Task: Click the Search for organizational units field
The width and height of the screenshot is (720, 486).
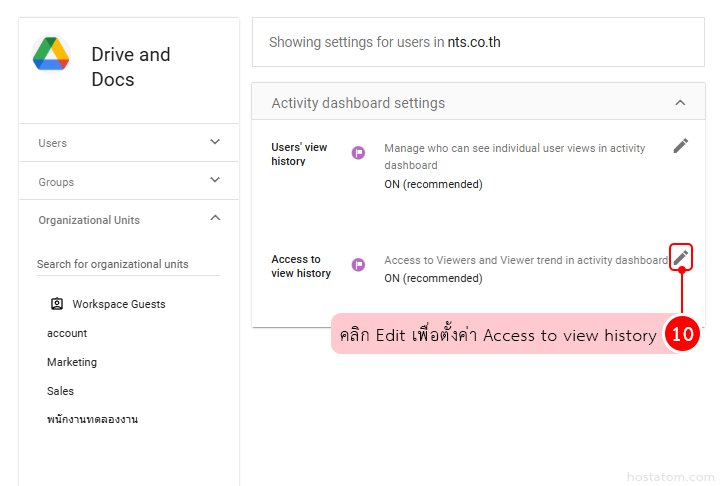Action: (x=128, y=264)
